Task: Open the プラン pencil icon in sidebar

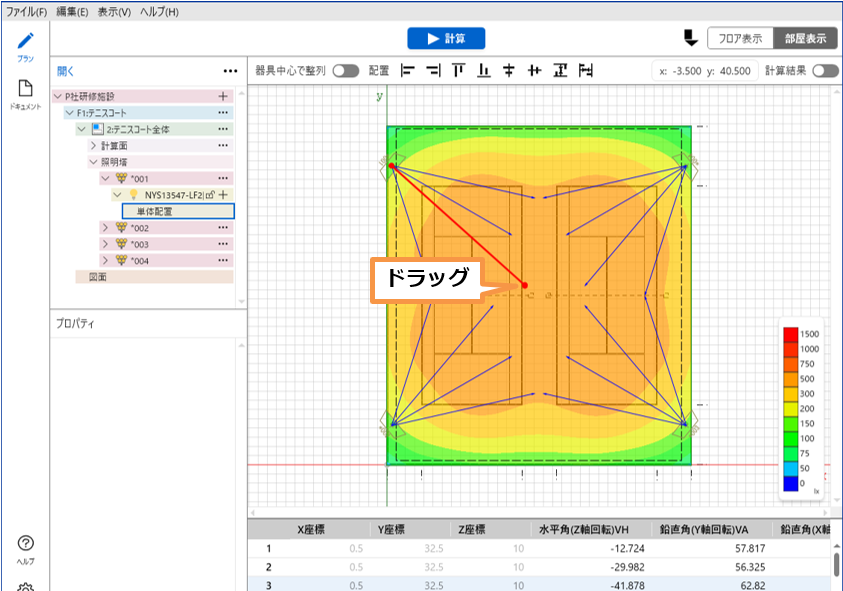Action: 26,42
